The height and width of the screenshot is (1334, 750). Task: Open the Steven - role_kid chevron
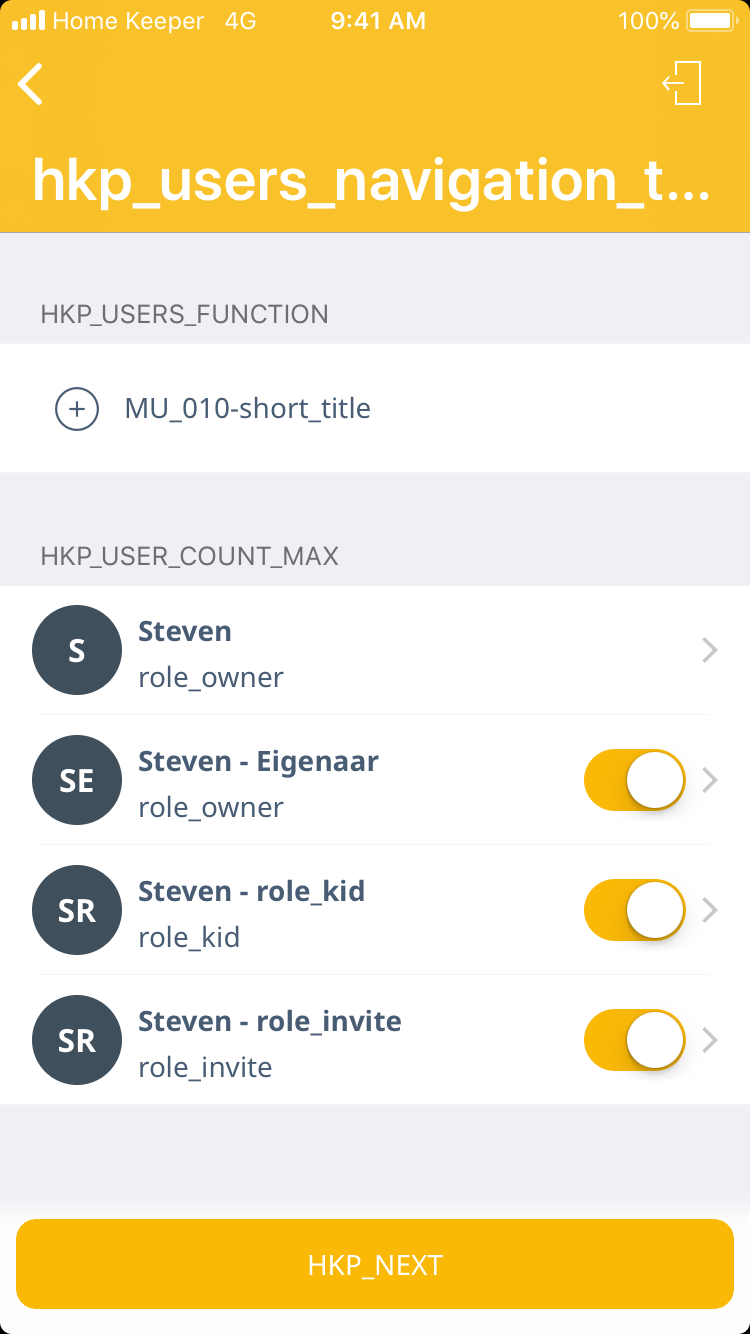pos(710,910)
